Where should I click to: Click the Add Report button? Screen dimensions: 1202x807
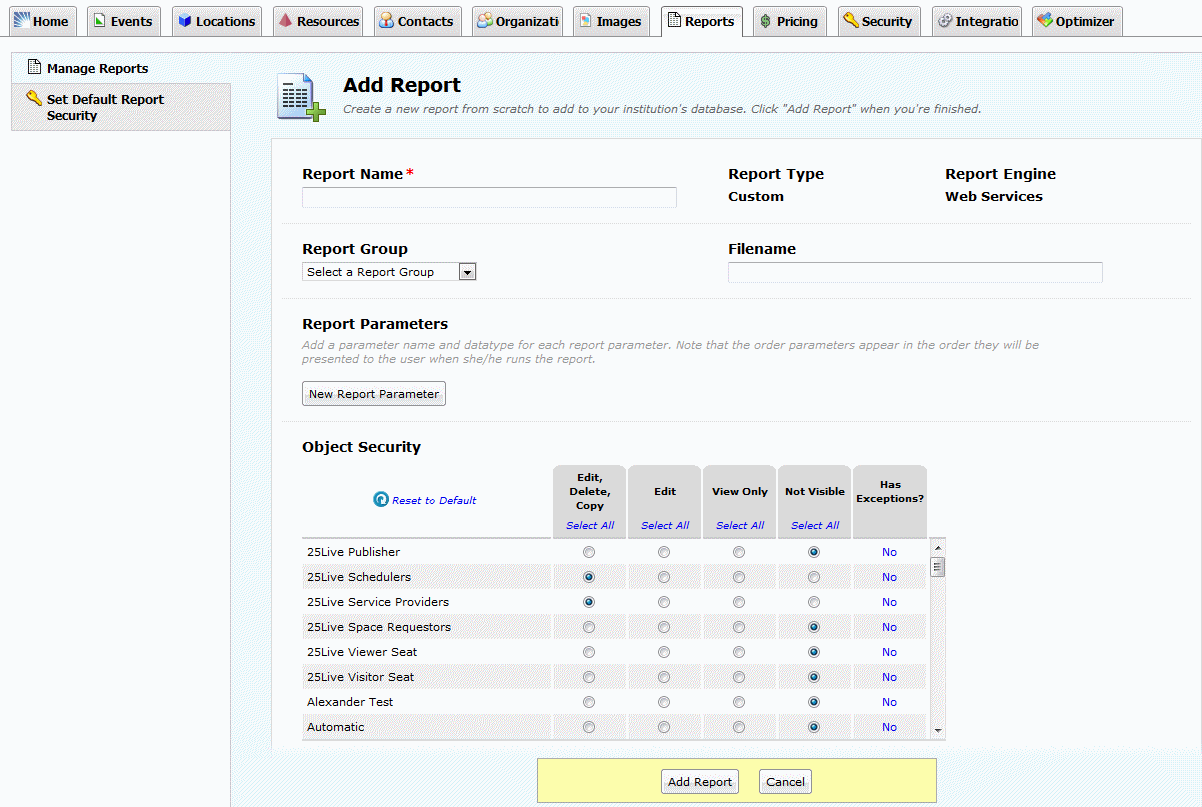[700, 782]
